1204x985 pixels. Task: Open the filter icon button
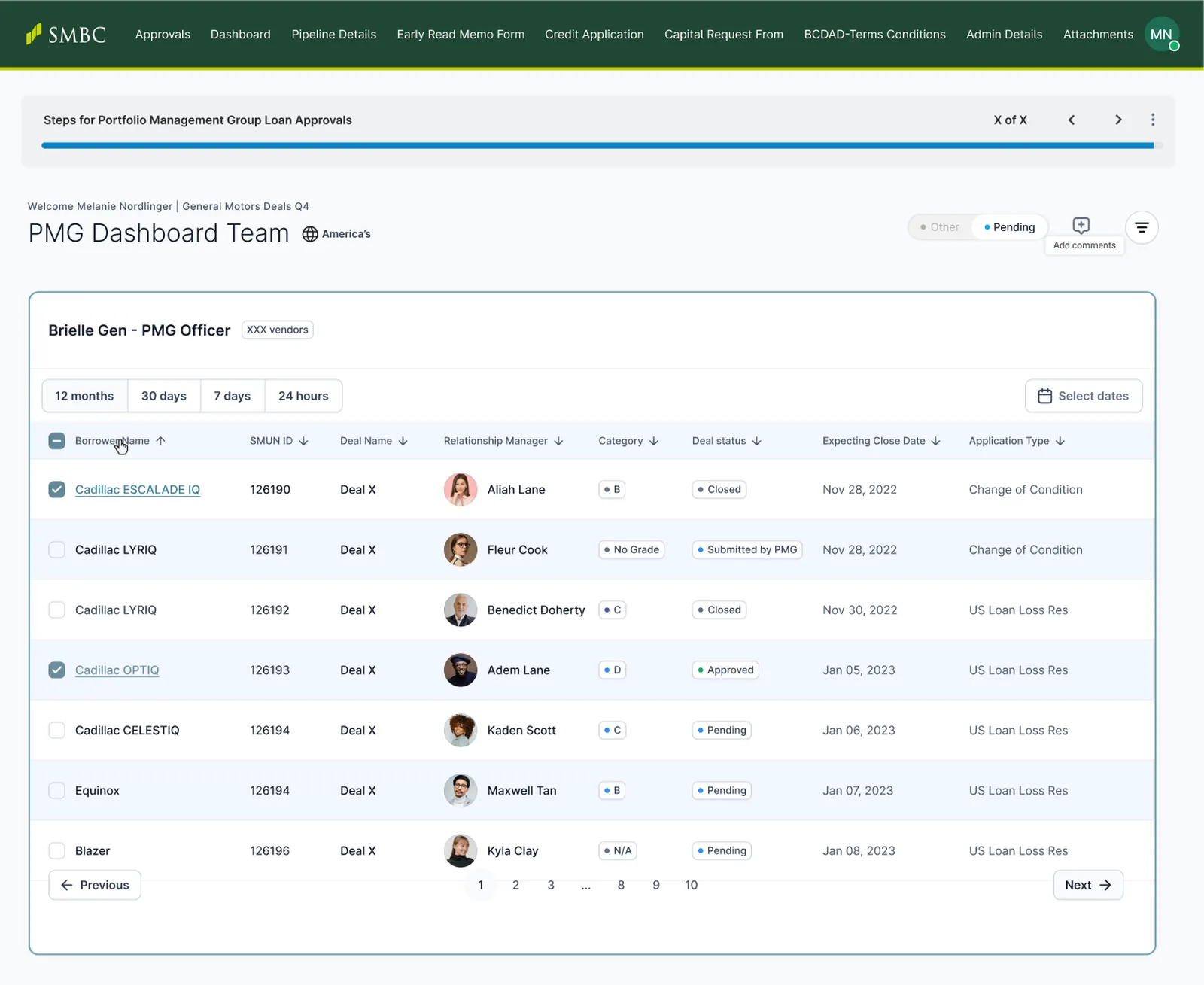point(1142,227)
